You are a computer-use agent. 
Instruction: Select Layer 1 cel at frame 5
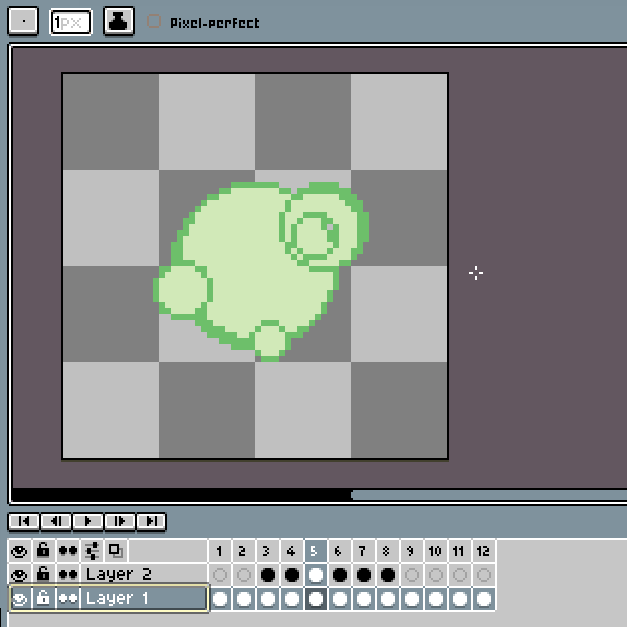coord(315,599)
